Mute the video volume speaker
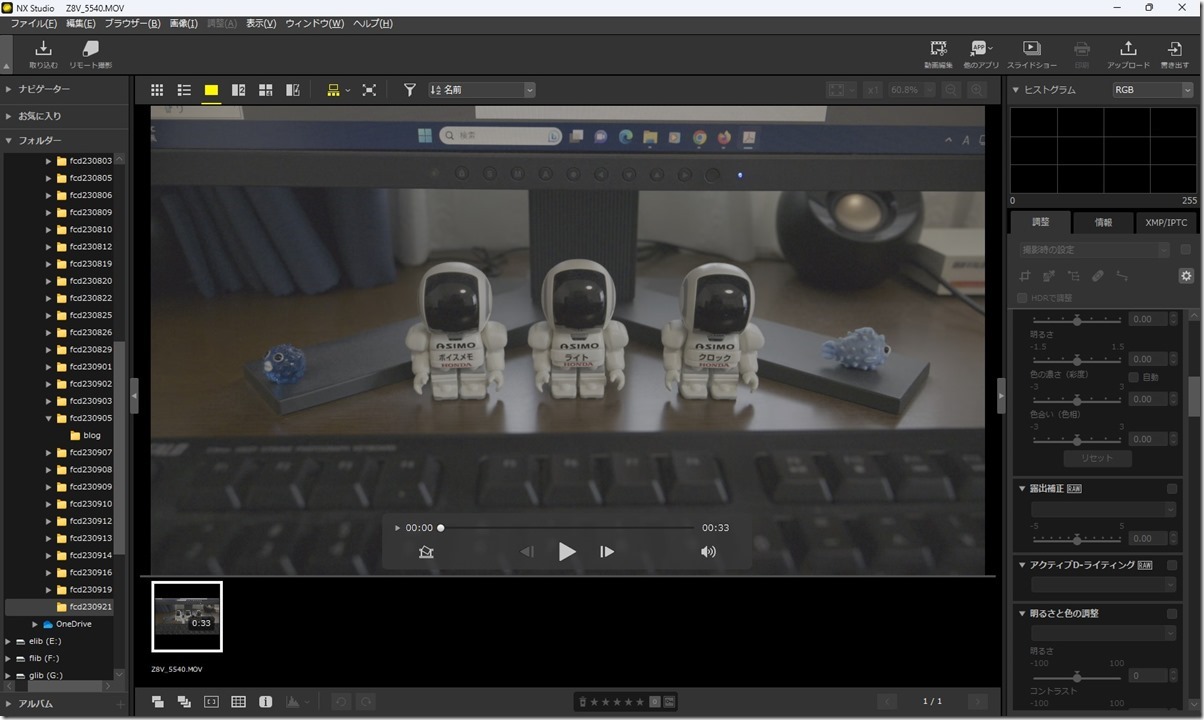 point(708,551)
